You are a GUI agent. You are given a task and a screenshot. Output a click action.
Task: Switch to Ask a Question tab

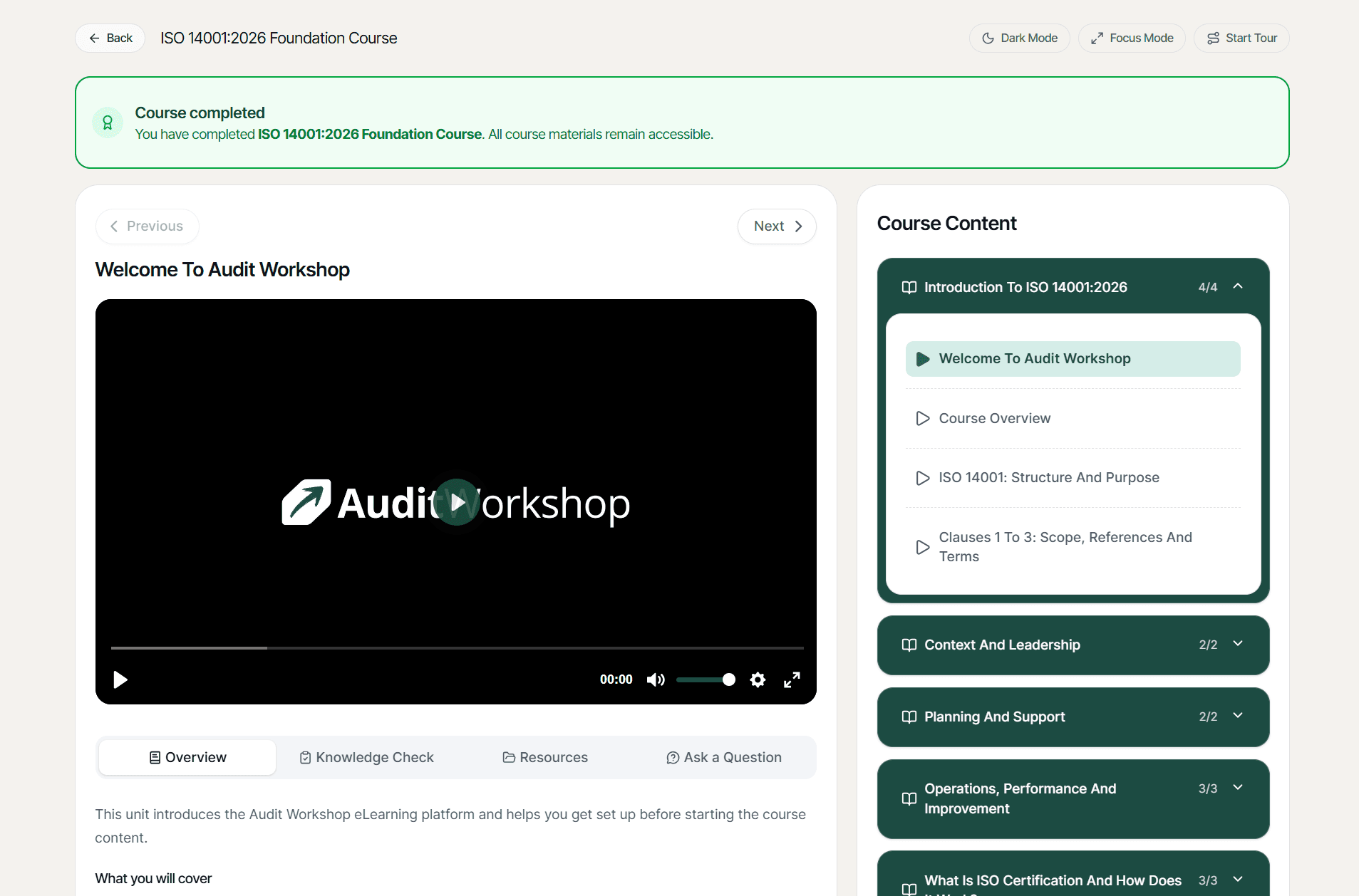coord(724,757)
